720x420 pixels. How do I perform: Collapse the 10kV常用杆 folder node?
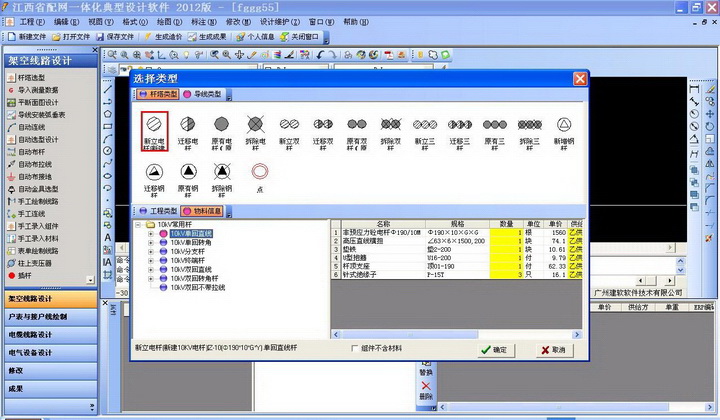tap(138, 225)
